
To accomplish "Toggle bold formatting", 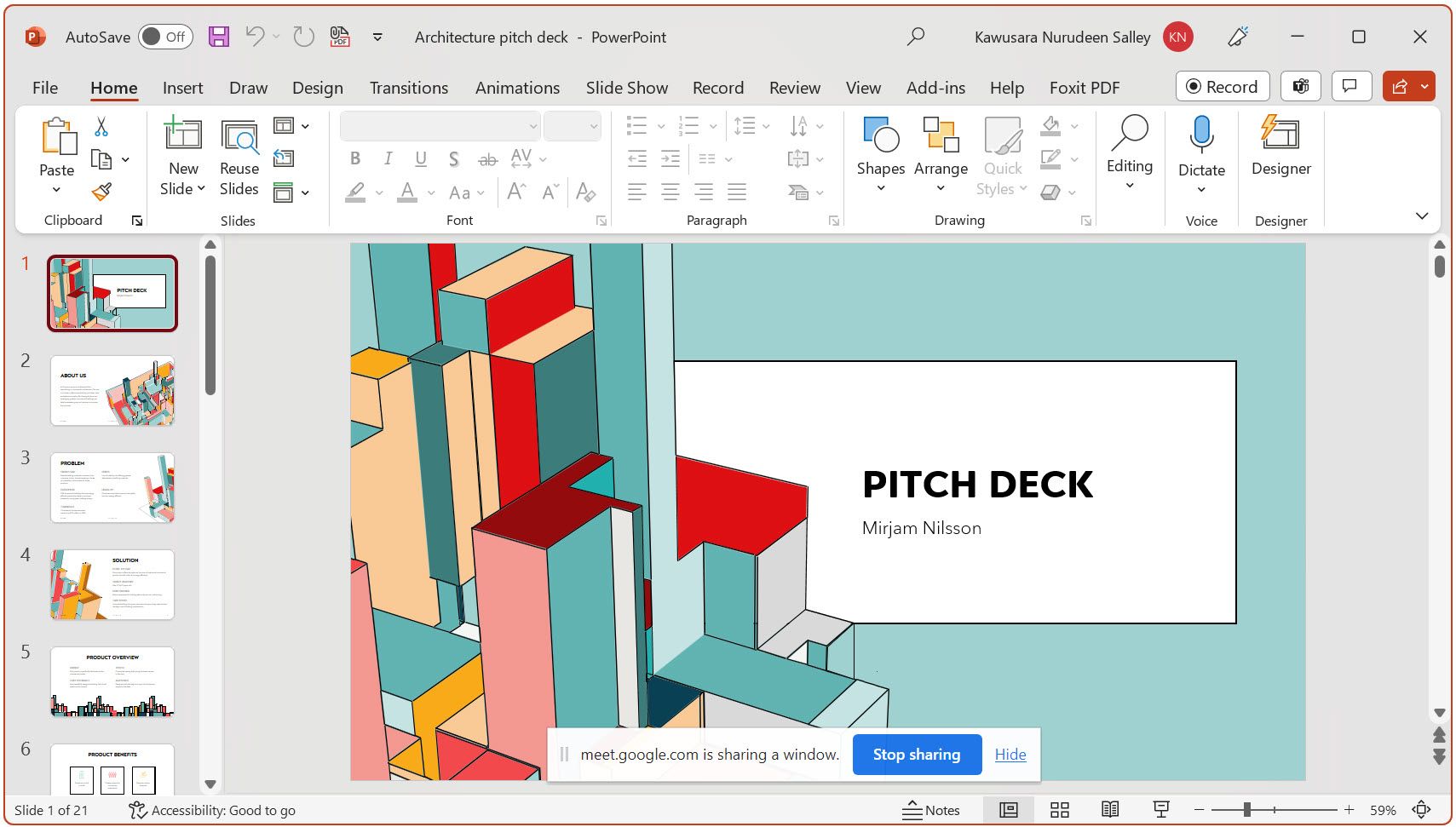I will pos(355,158).
